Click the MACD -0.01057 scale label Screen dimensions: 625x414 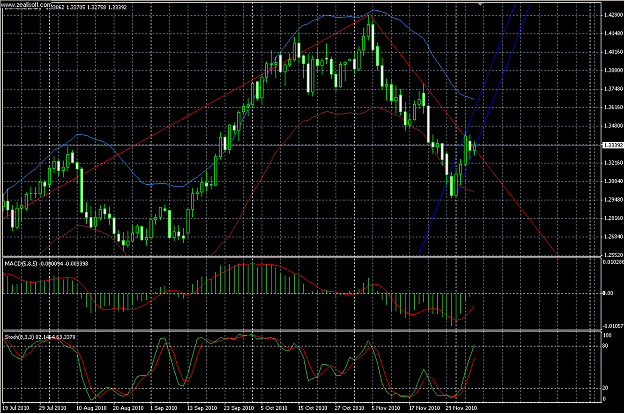point(613,326)
